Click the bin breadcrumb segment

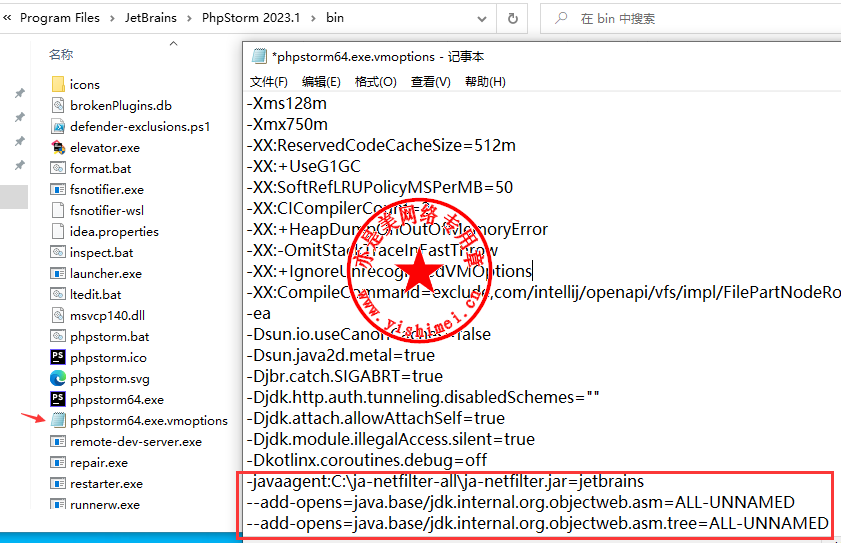coord(335,18)
